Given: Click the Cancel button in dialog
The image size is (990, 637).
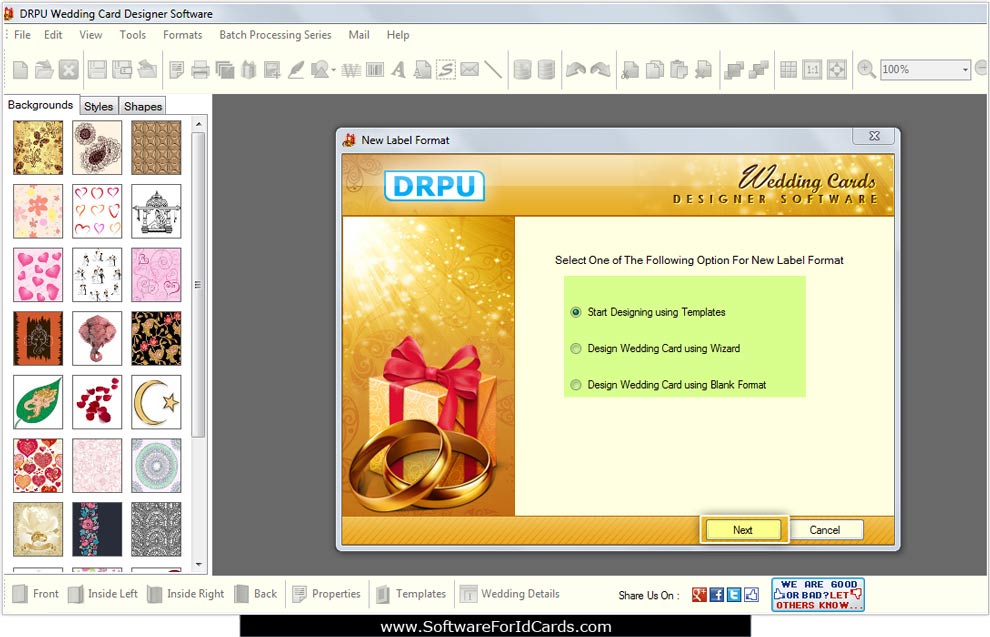Looking at the screenshot, I should click(x=825, y=530).
